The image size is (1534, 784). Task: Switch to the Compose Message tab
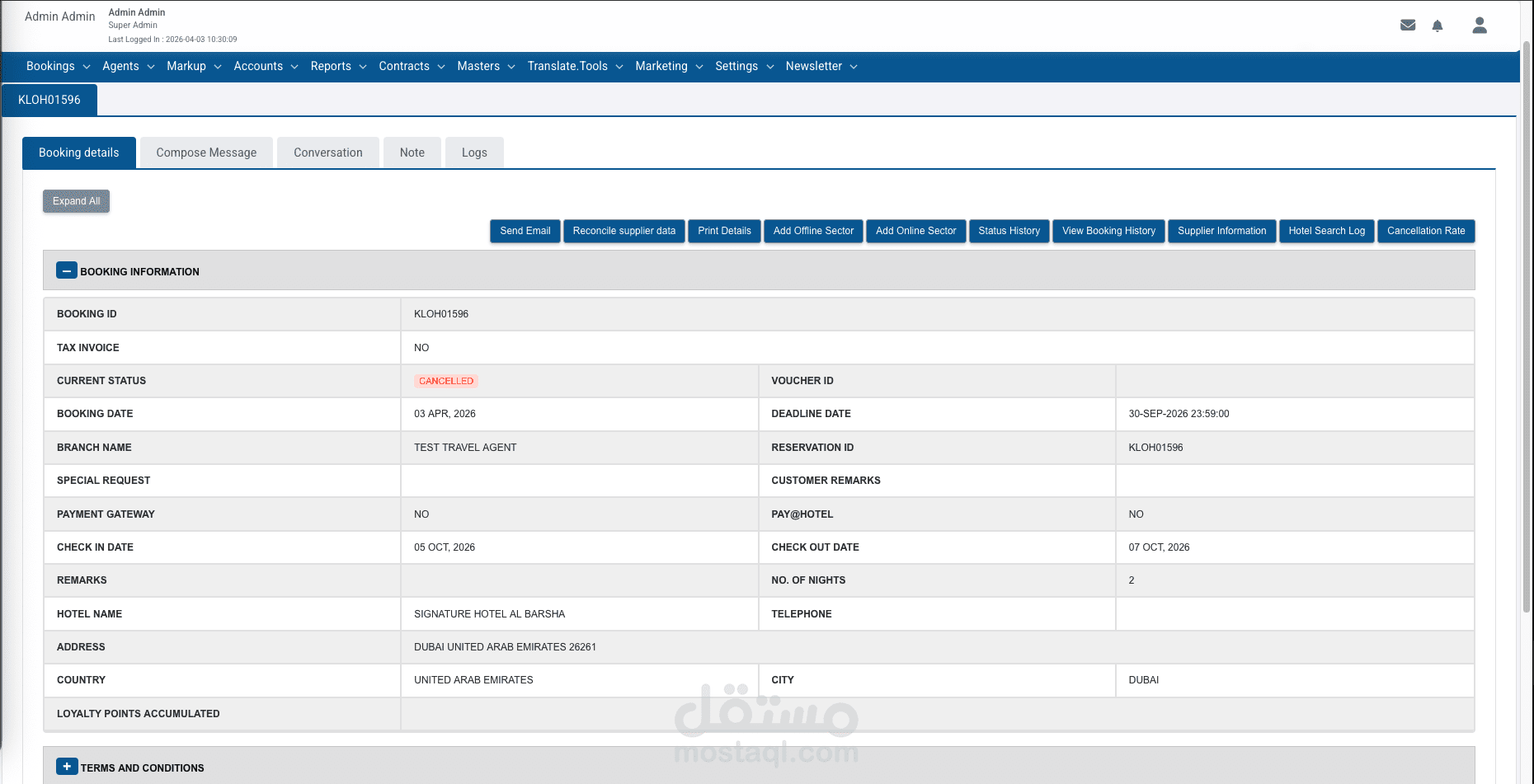[x=206, y=153]
